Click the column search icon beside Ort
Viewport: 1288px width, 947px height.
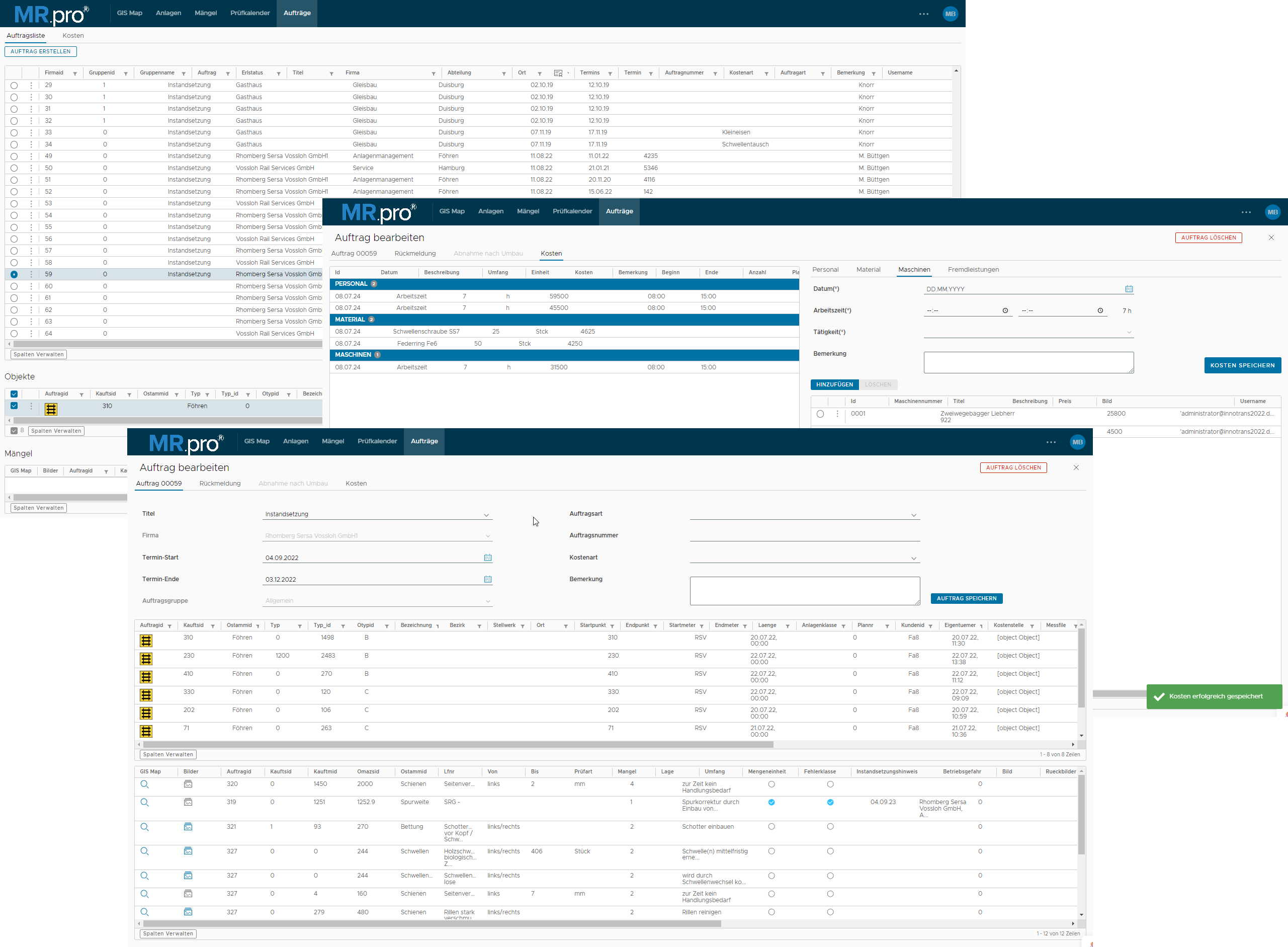(x=558, y=73)
